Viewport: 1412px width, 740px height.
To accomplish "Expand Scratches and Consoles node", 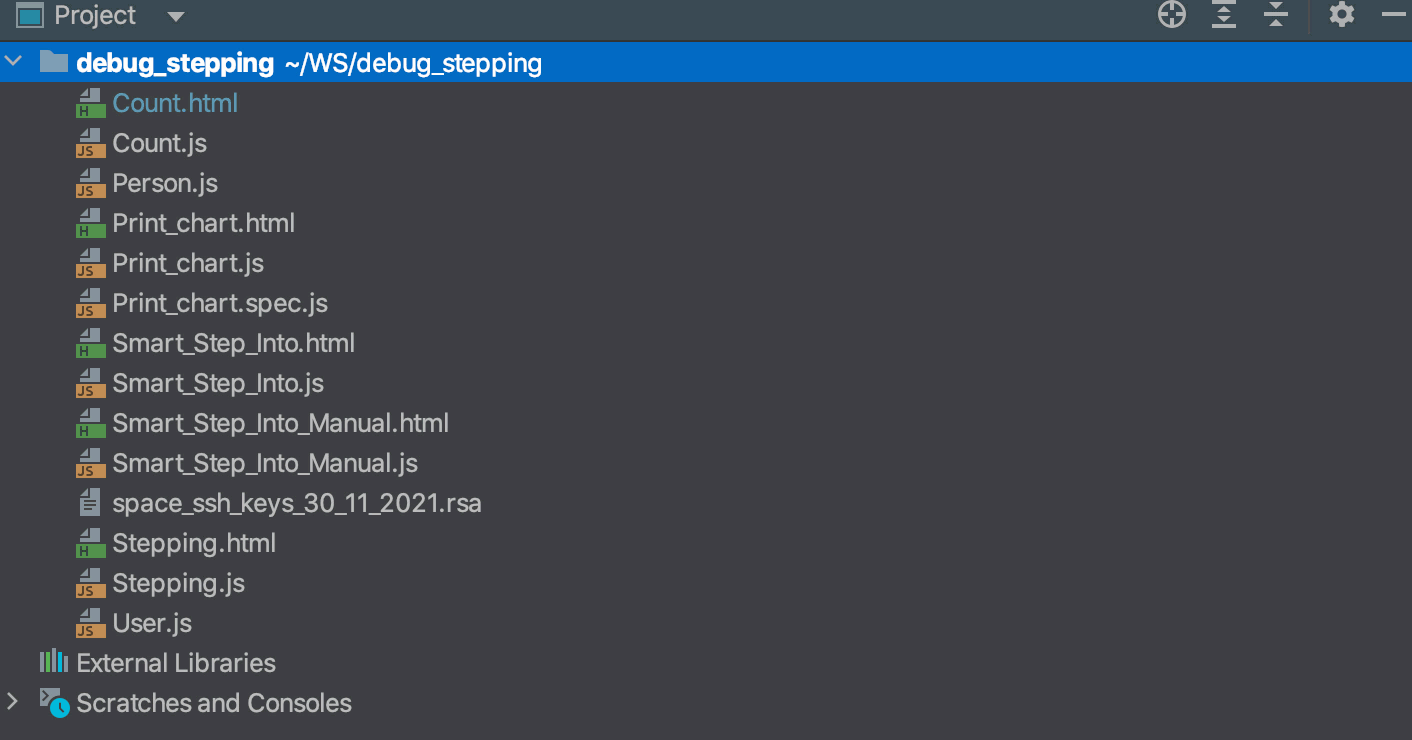I will [x=12, y=703].
